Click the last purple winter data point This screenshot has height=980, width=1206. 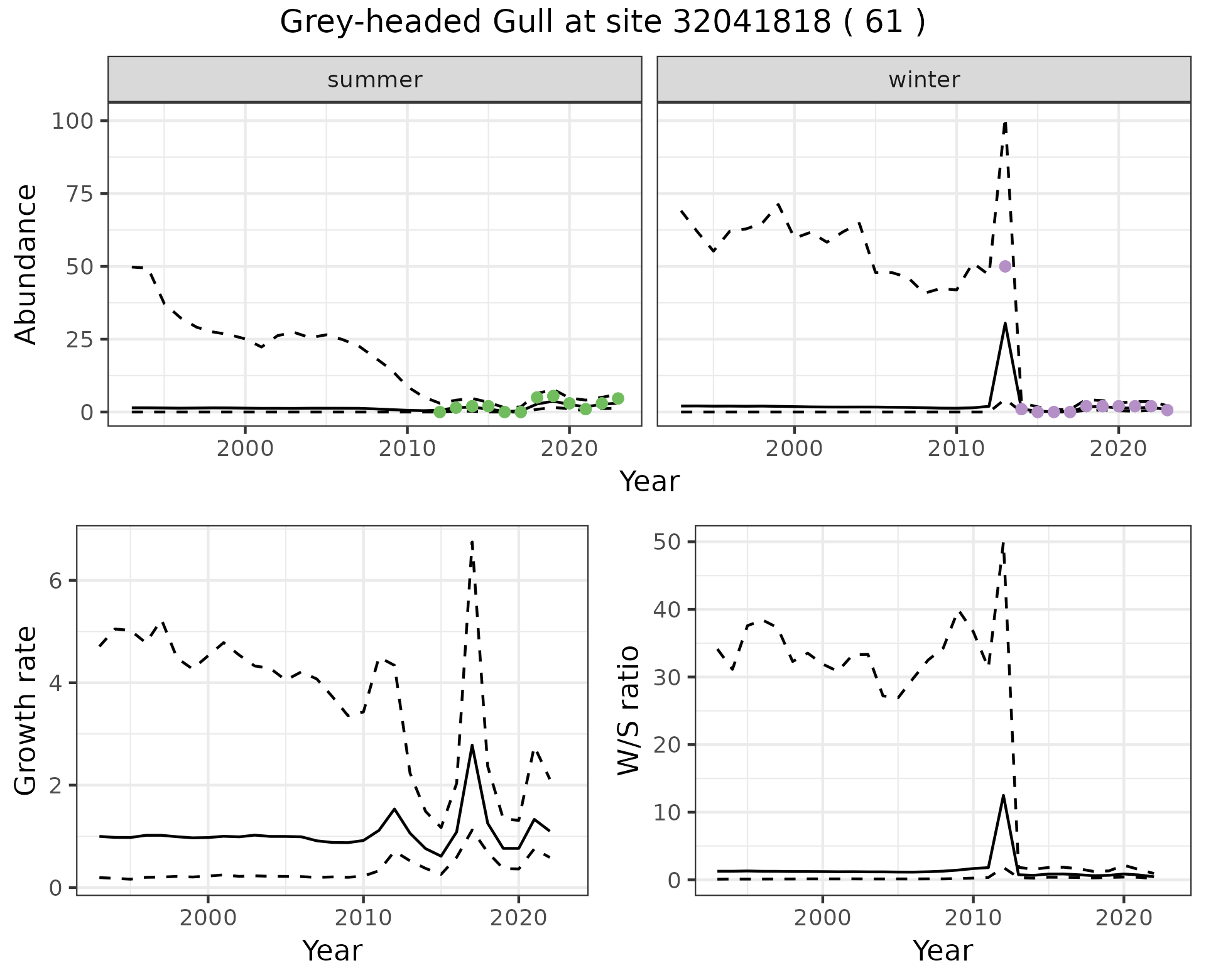tap(1167, 410)
